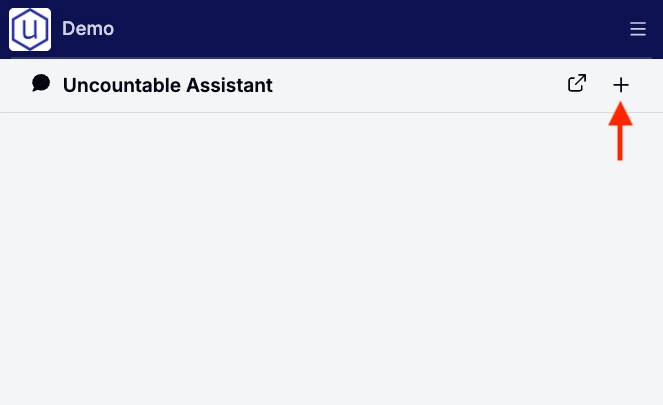
Task: Click the Uncountable Assistant panel header
Action: pos(400,85)
